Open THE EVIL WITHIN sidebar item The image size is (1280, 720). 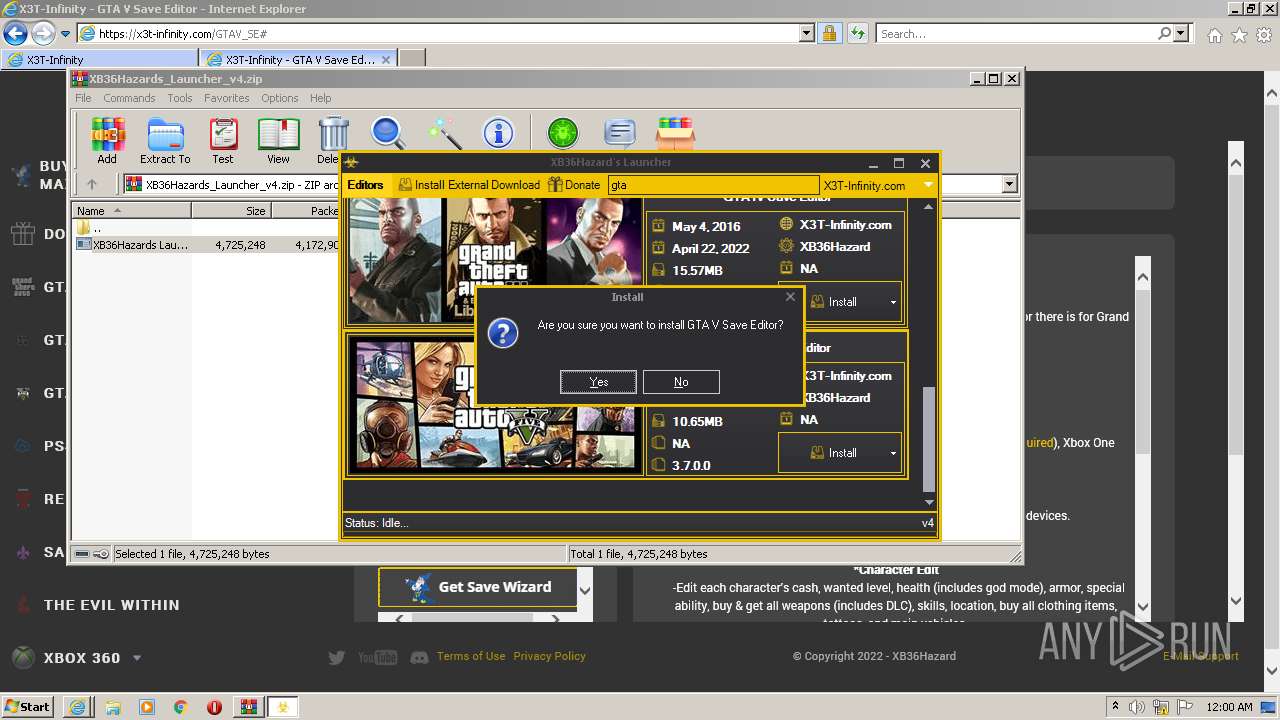[111, 605]
